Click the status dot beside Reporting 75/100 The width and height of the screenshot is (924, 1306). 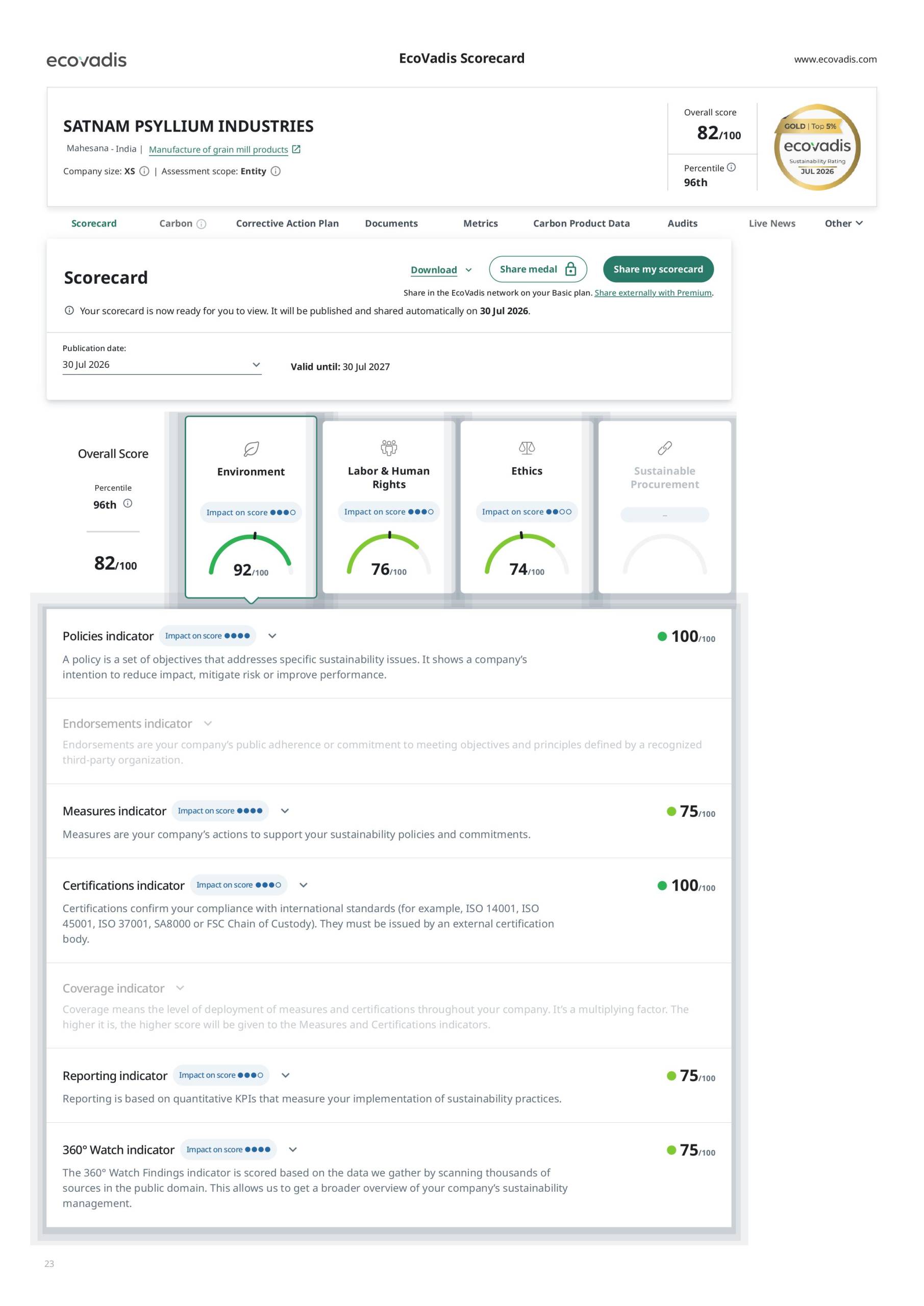click(671, 1076)
